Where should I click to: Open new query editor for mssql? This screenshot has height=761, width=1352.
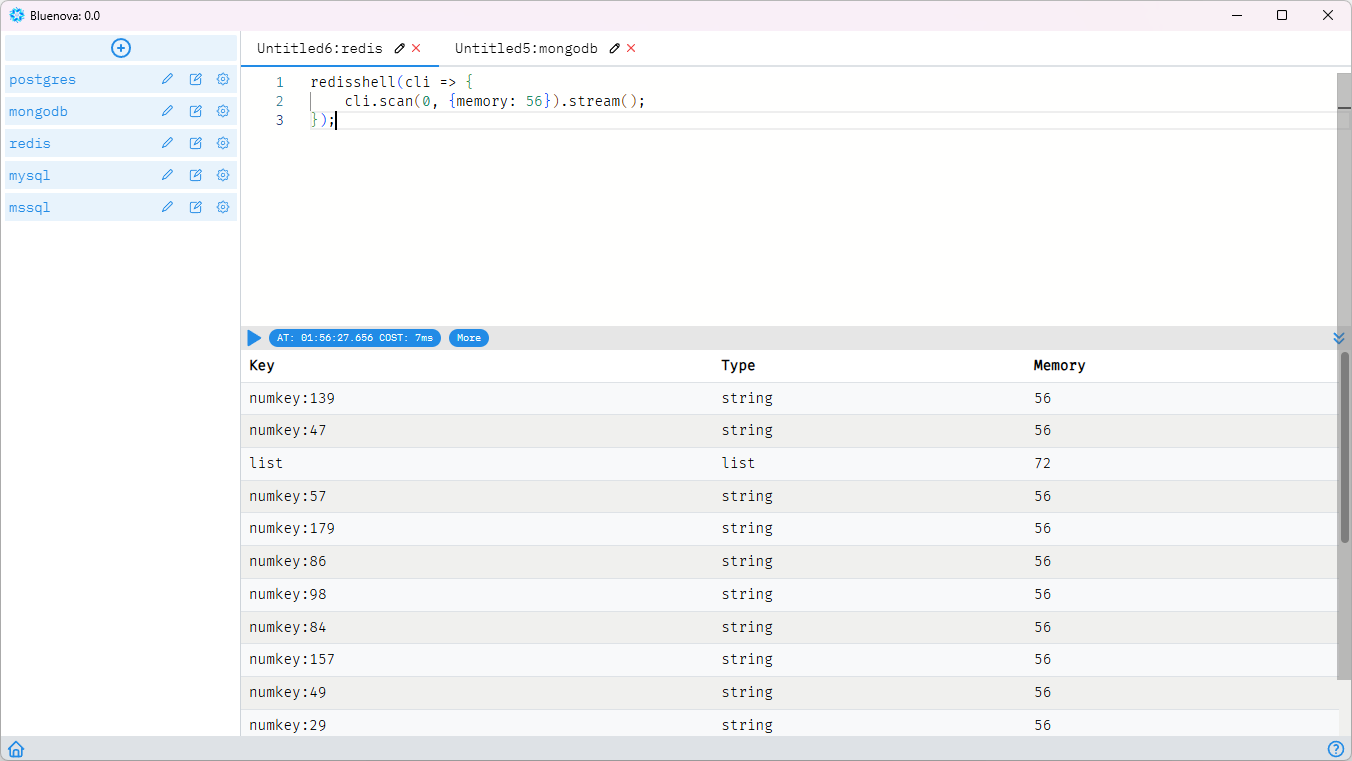click(196, 207)
